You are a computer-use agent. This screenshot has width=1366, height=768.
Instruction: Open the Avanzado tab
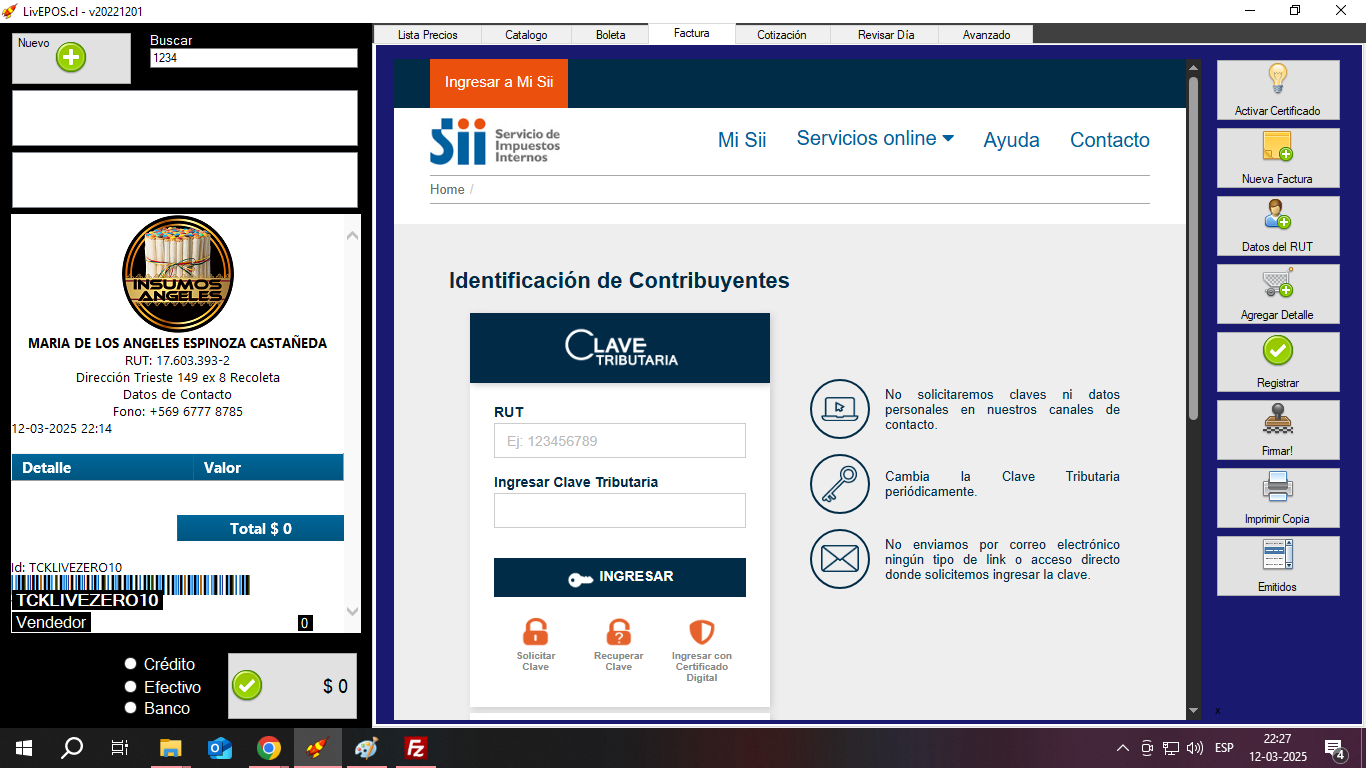click(x=986, y=35)
